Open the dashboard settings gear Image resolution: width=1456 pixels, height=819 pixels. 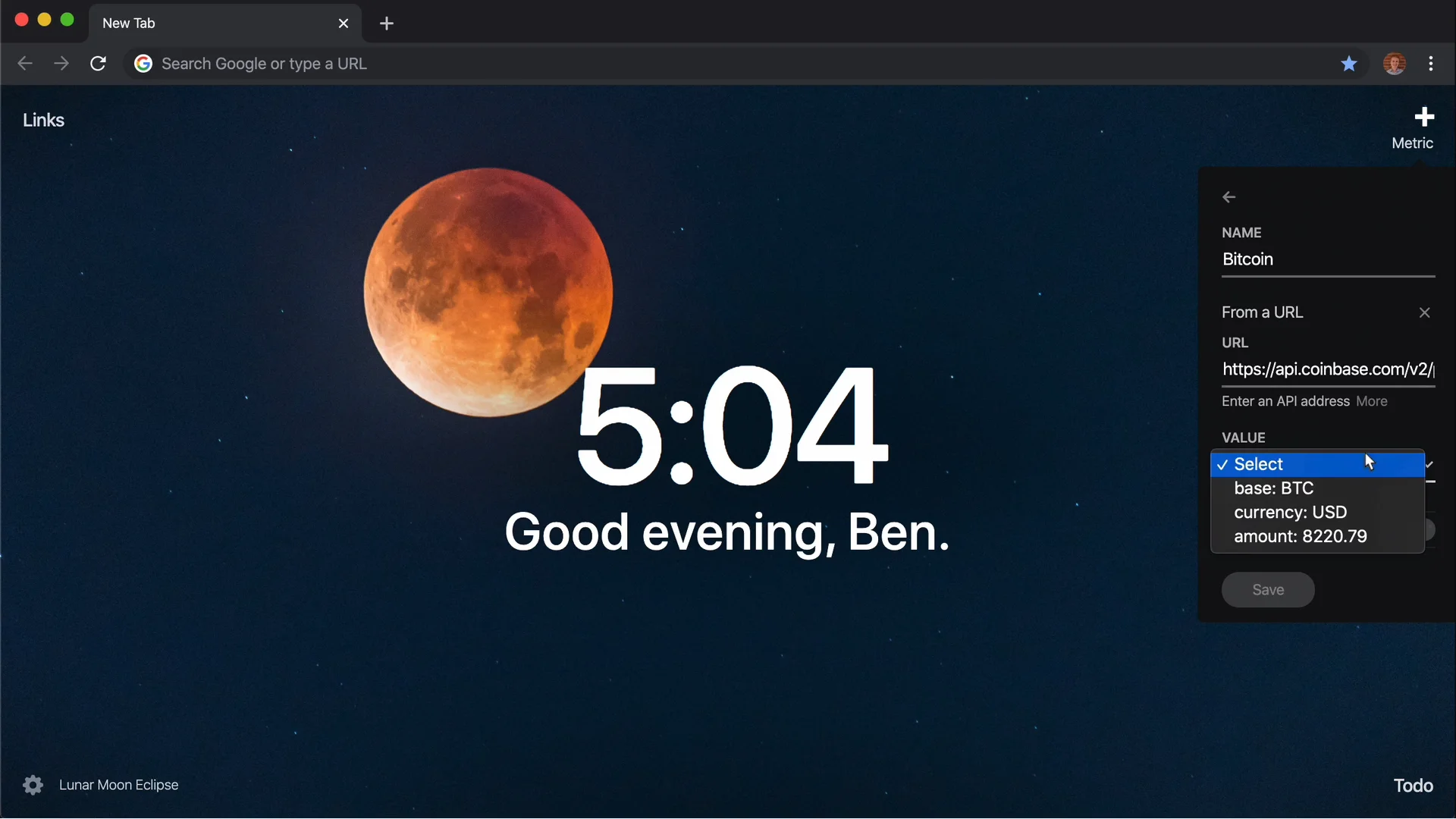coord(33,785)
